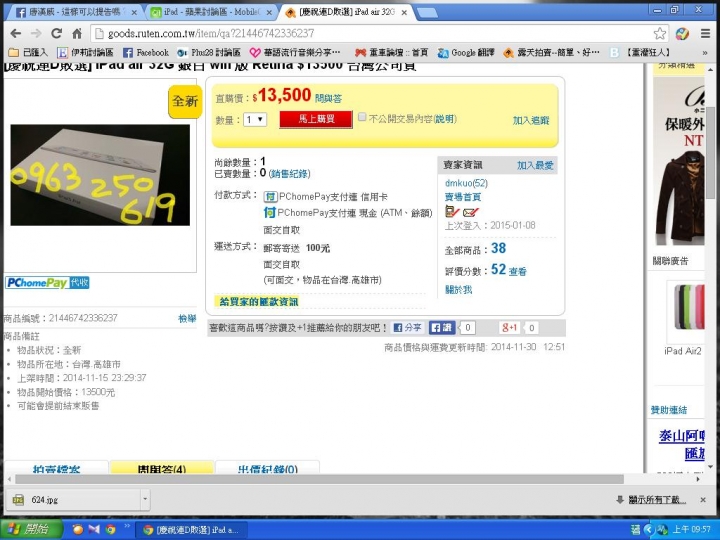Viewport: 720px width, 540px height.
Task: Click the vertical page scrollbar
Action: [710, 152]
